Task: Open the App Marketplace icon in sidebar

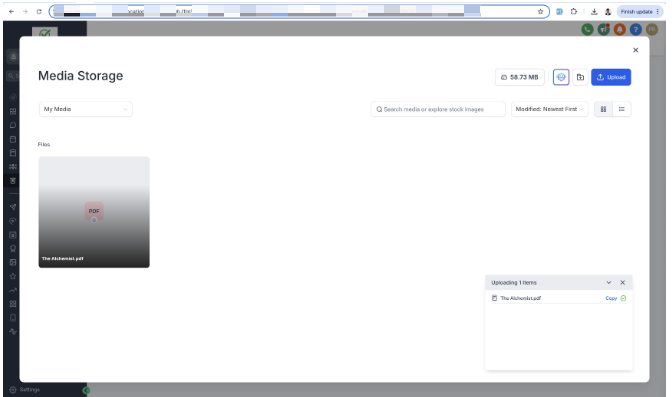Action: point(13,304)
